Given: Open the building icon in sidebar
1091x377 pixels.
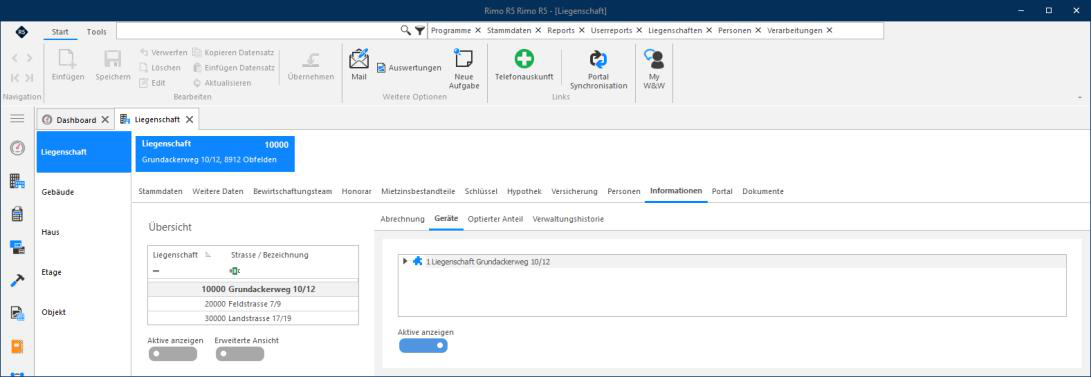Looking at the screenshot, I should 17,182.
